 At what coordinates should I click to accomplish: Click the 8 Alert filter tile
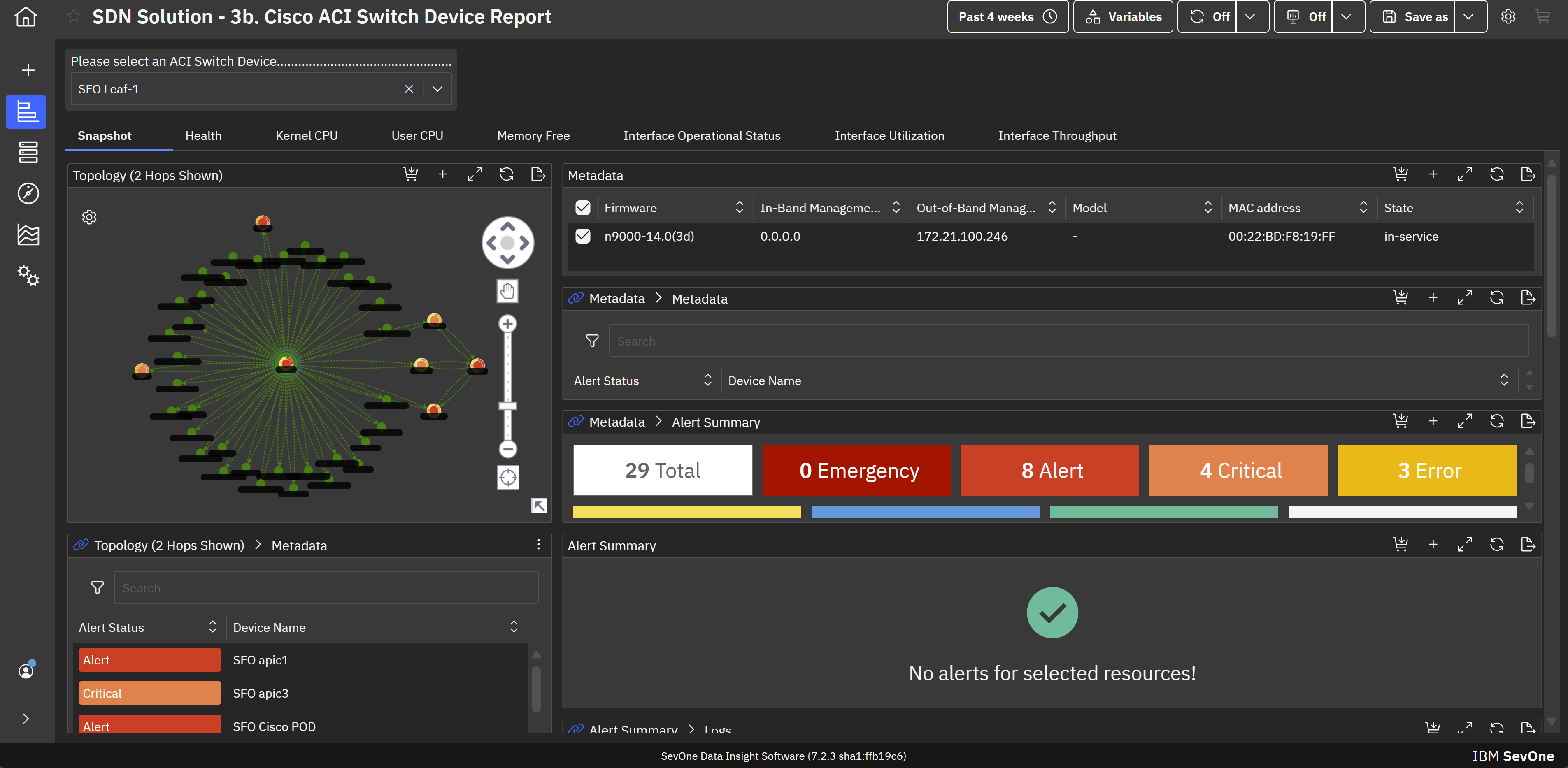[1050, 471]
